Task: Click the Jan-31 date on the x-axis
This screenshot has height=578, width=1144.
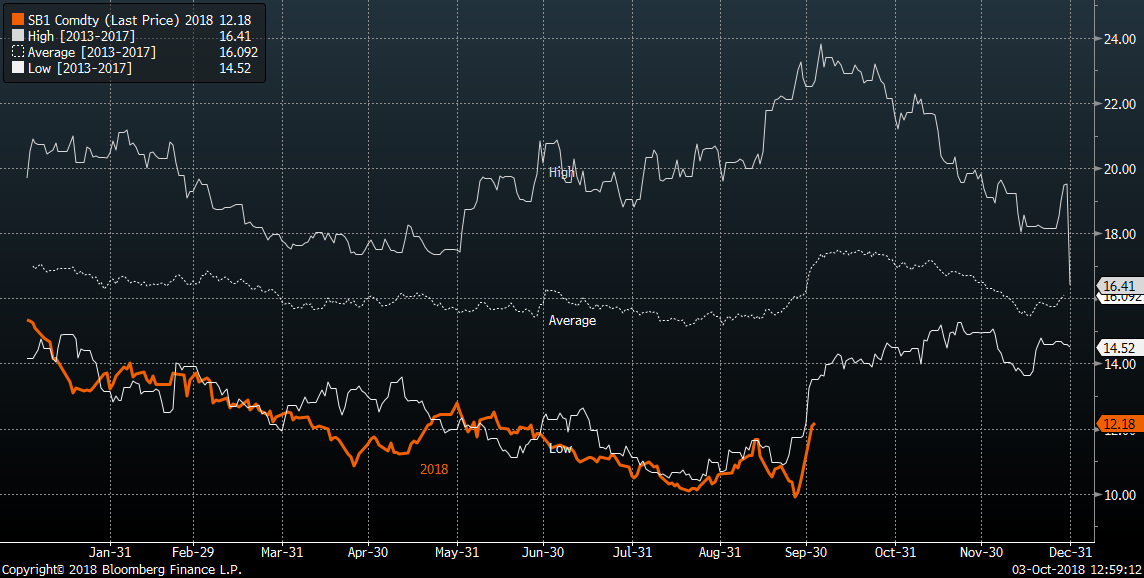Action: point(109,552)
